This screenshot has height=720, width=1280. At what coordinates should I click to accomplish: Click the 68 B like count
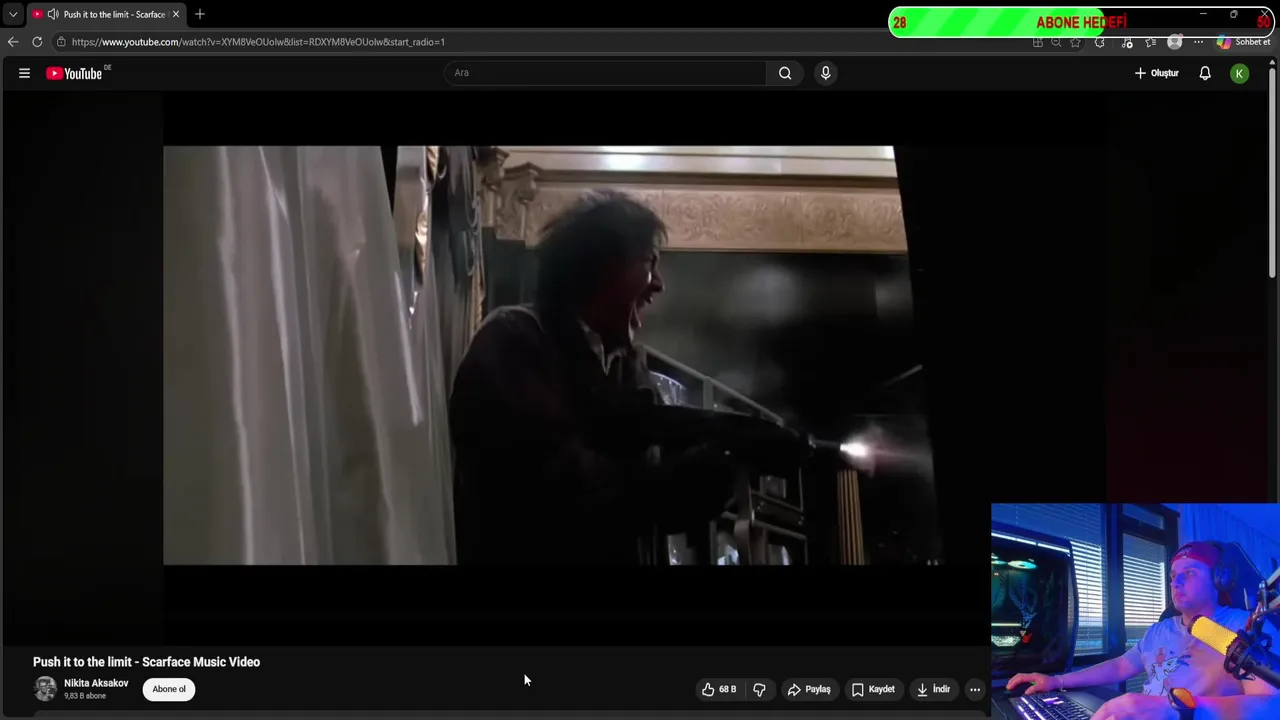point(727,689)
